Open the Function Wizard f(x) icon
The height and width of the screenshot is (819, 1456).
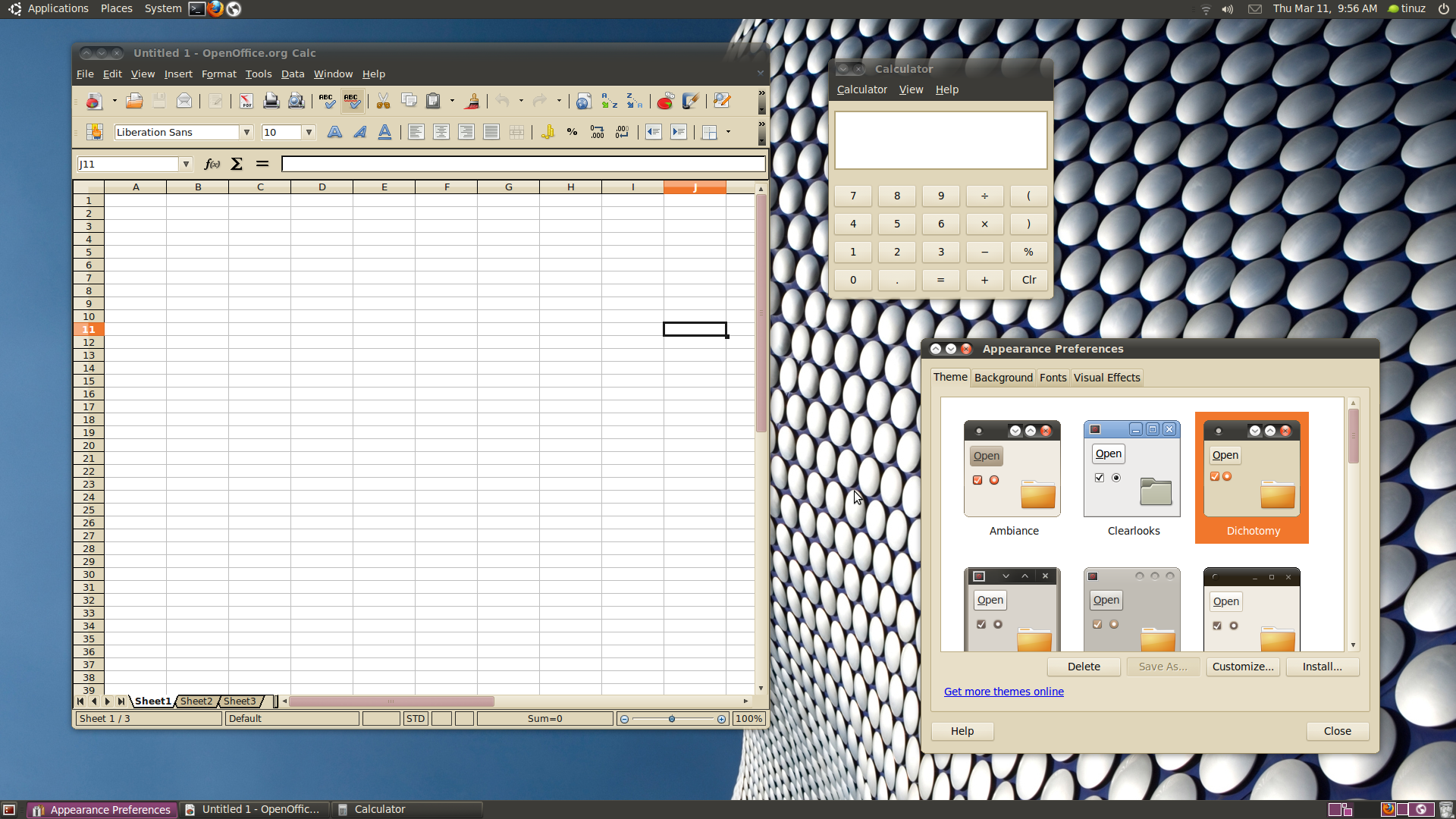tap(212, 164)
